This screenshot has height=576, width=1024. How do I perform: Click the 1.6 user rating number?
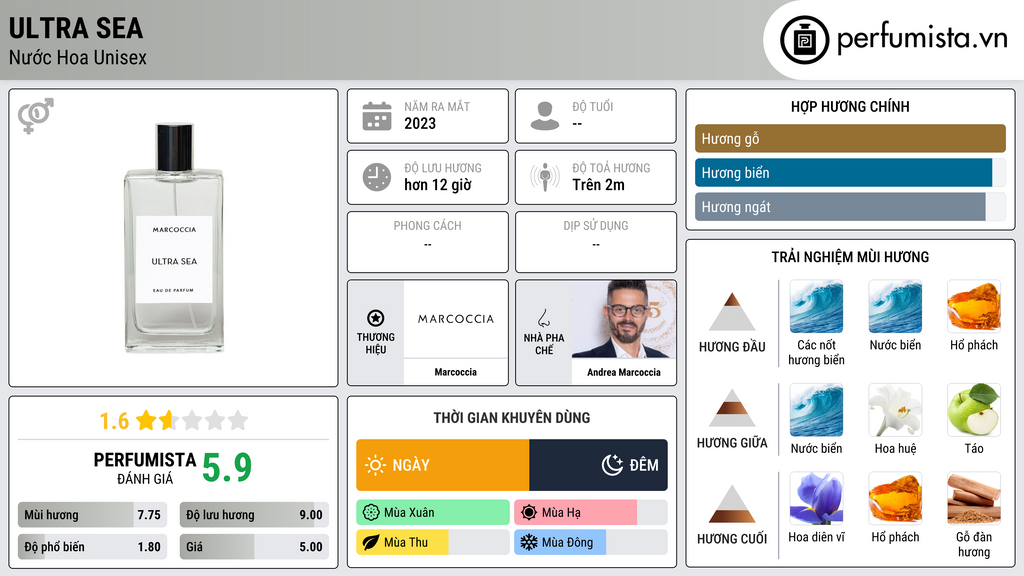(x=114, y=421)
